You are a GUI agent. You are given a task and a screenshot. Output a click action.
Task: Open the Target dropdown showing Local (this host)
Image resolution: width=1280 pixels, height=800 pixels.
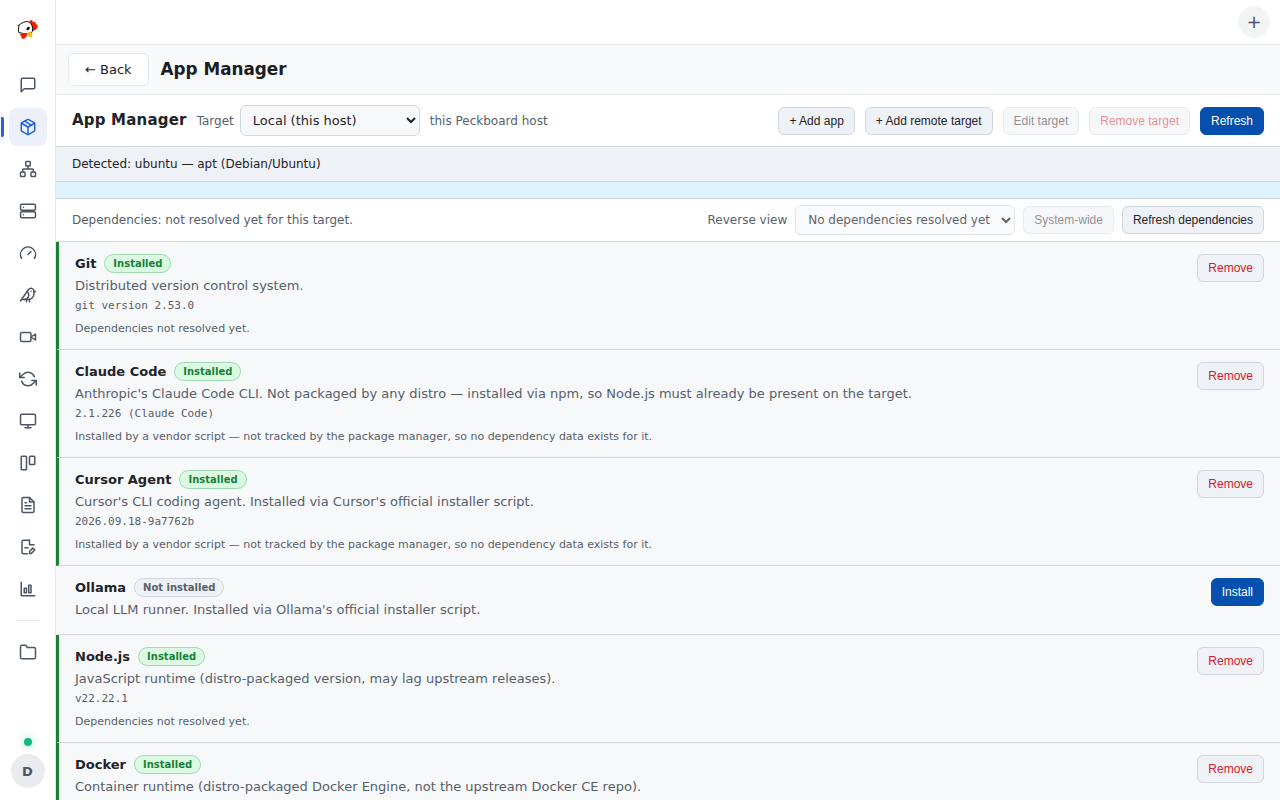[x=330, y=120]
